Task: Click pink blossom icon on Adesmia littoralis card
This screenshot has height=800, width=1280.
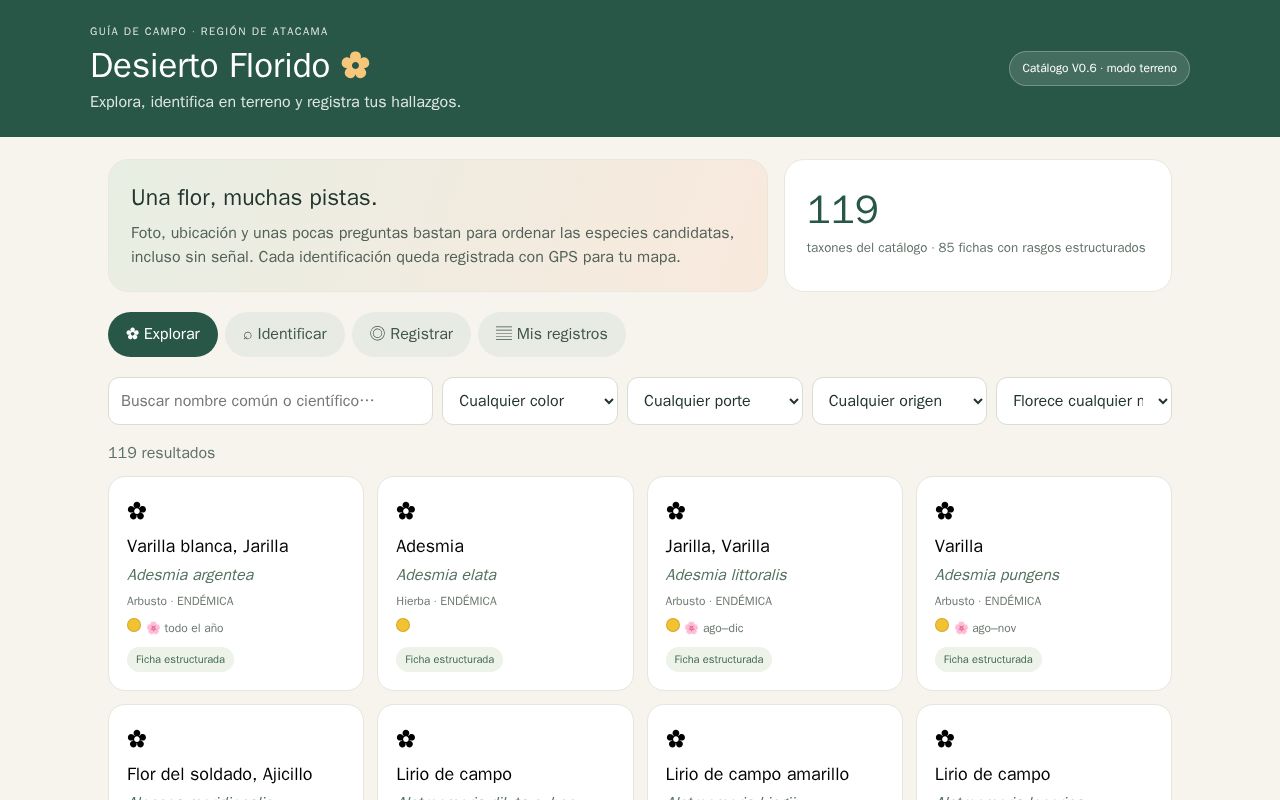Action: tap(691, 628)
